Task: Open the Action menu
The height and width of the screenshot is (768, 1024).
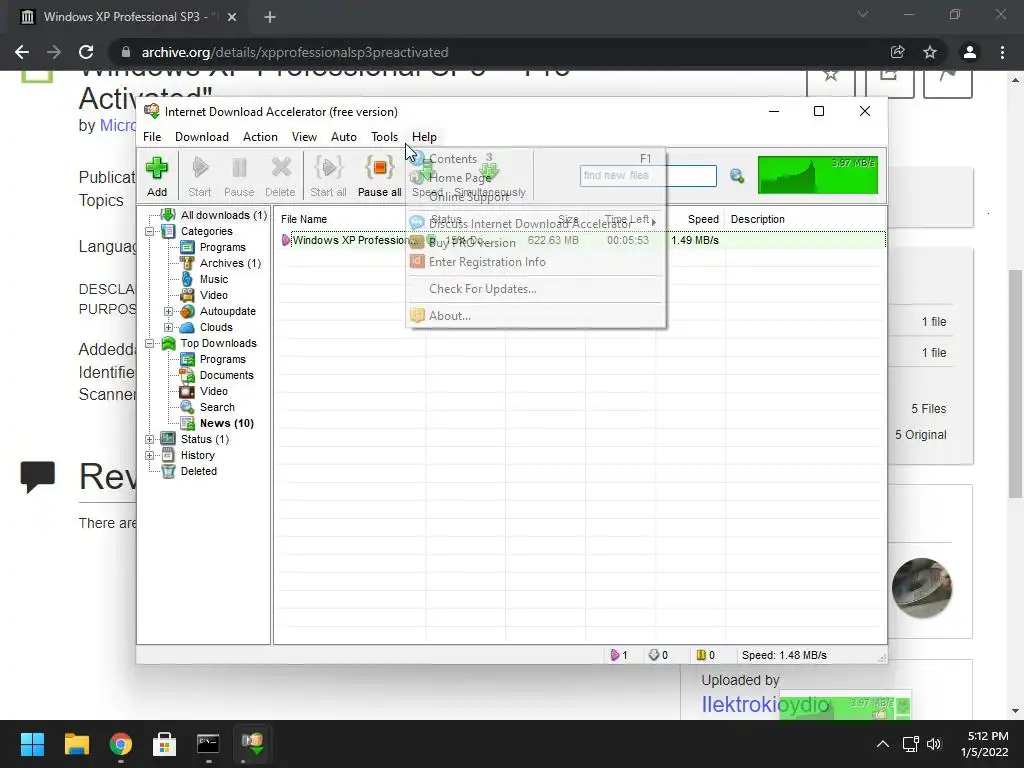Action: [260, 136]
